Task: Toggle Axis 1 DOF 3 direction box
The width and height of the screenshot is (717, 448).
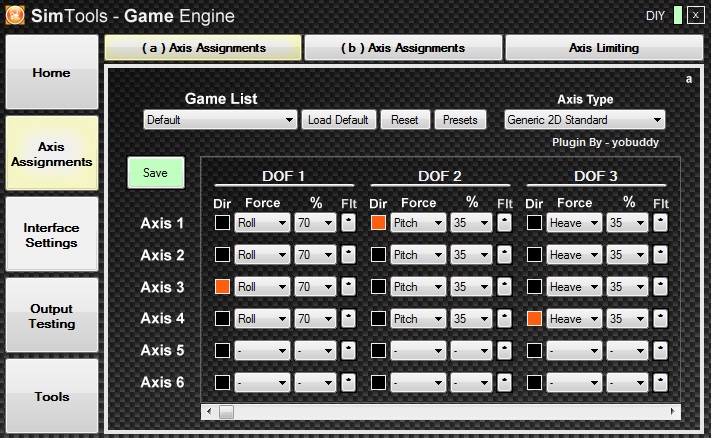Action: pyautogui.click(x=534, y=223)
